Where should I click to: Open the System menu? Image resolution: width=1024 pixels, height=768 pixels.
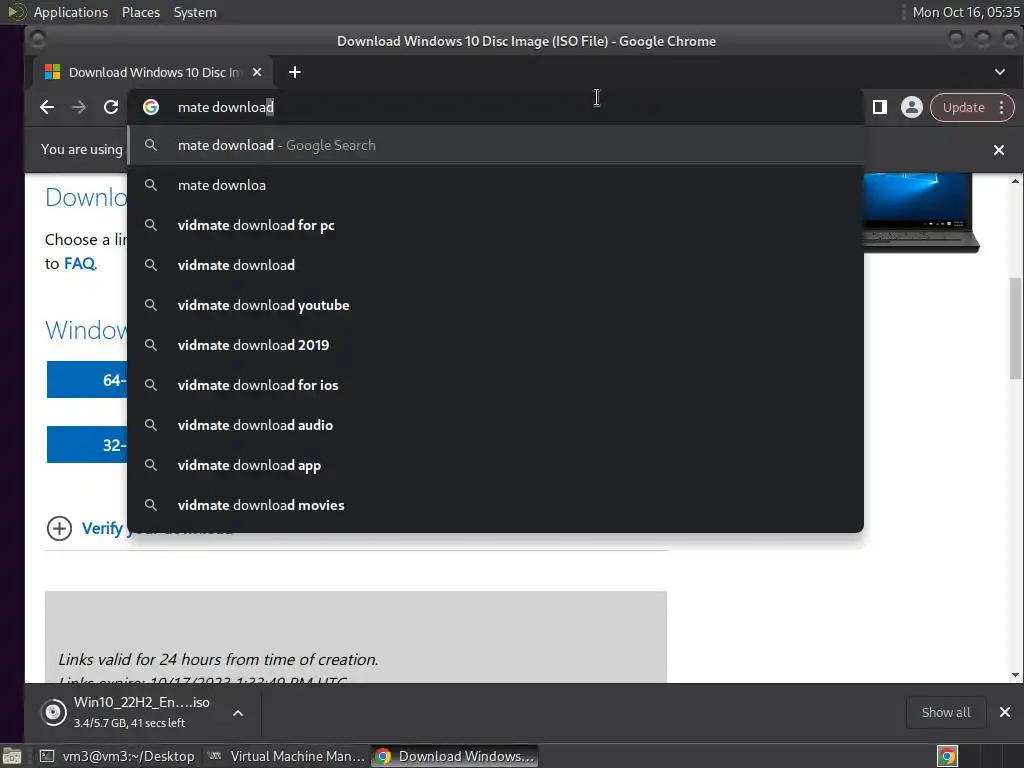coord(195,12)
